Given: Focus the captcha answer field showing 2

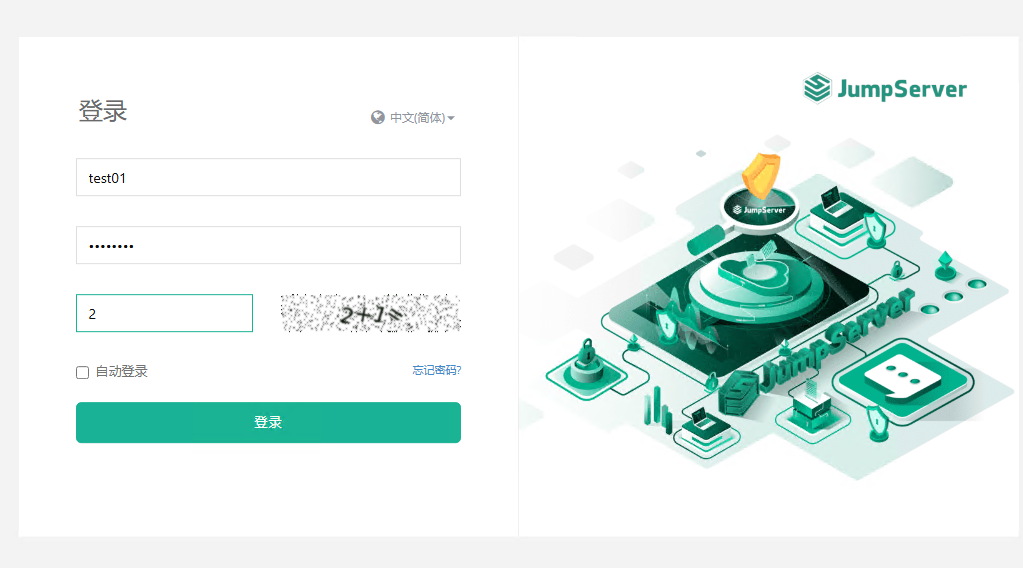Looking at the screenshot, I should pos(164,313).
